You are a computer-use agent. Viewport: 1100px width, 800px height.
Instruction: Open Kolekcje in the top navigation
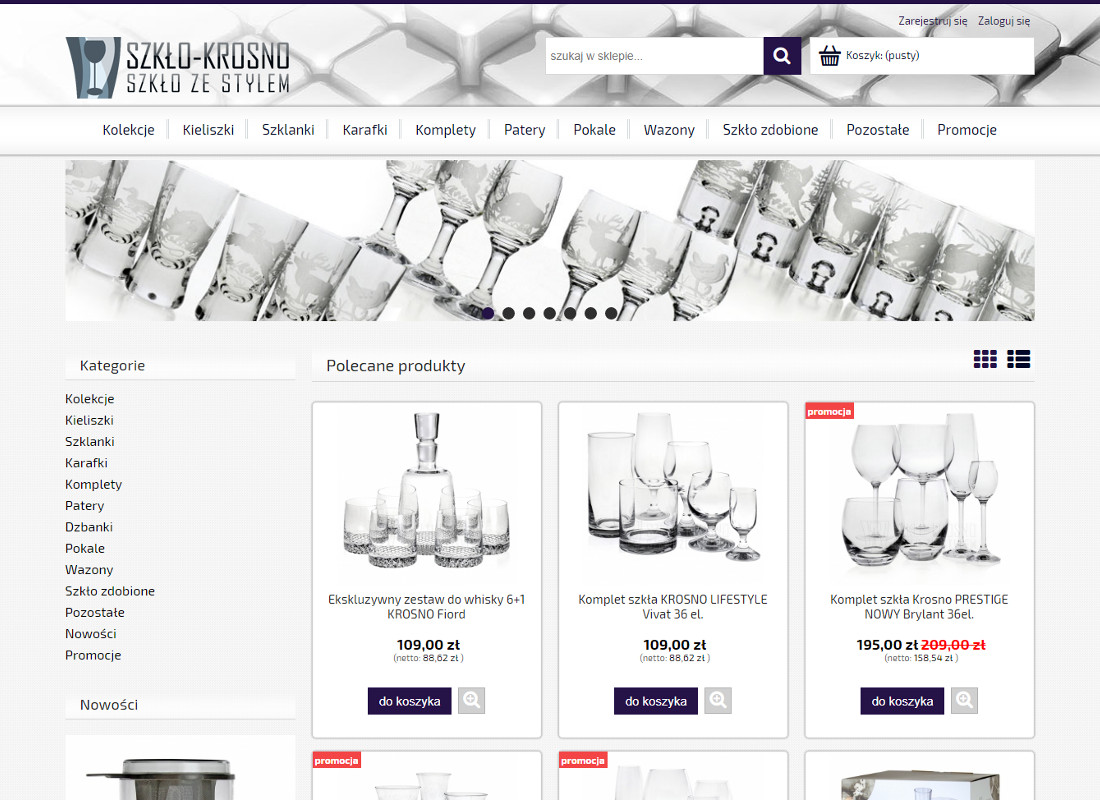click(x=128, y=130)
